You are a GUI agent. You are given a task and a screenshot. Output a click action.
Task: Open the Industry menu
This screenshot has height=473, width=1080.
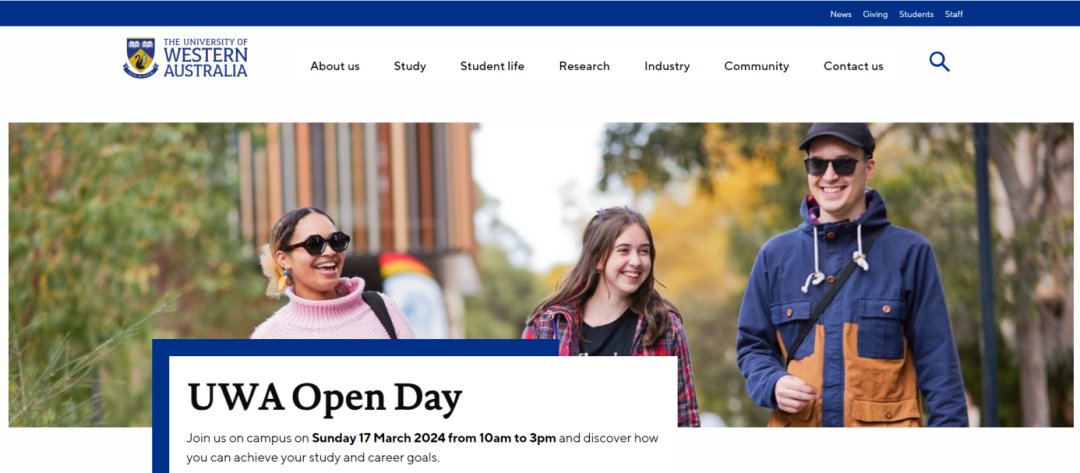667,66
